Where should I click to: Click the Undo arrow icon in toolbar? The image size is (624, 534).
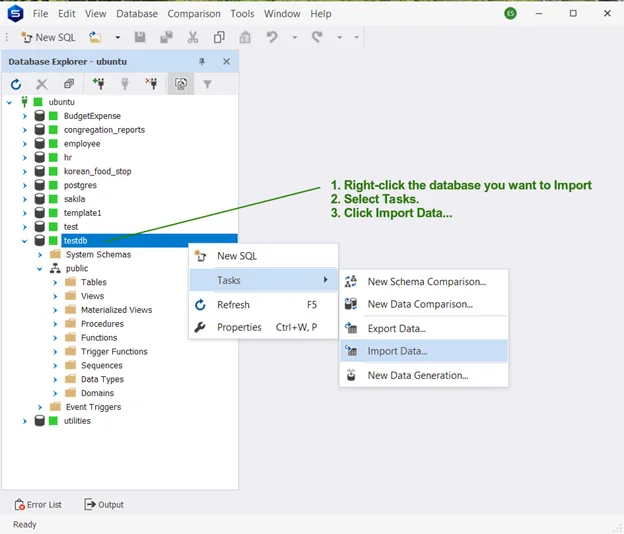(272, 37)
